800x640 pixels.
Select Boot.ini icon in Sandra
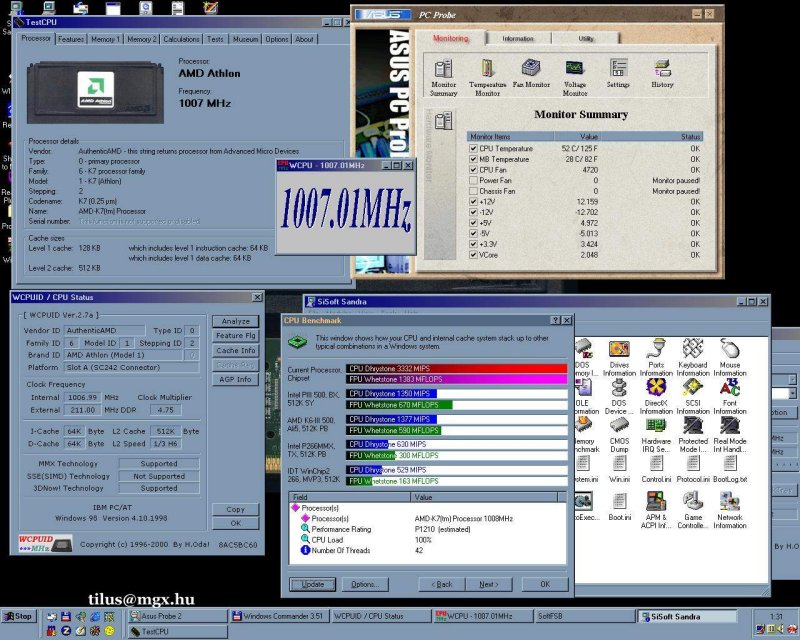[x=619, y=507]
